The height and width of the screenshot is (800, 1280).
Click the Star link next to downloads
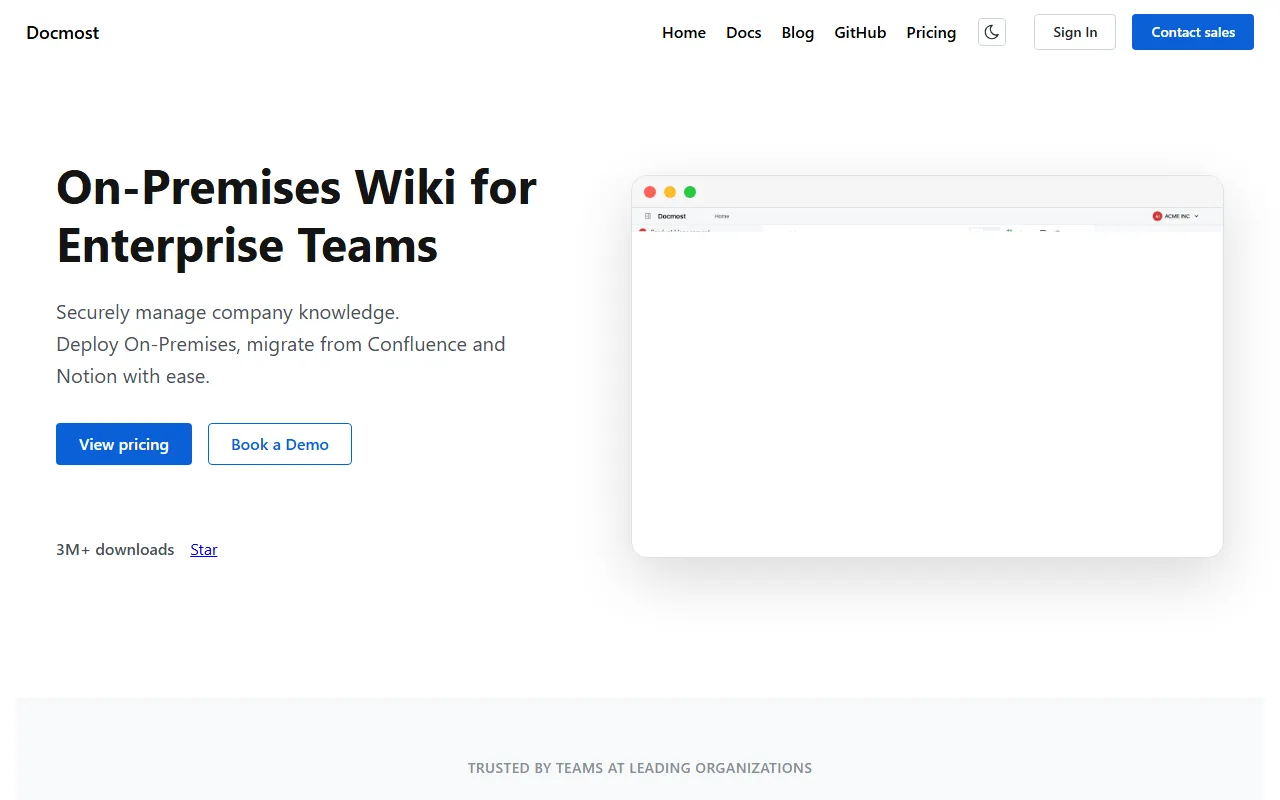tap(204, 550)
